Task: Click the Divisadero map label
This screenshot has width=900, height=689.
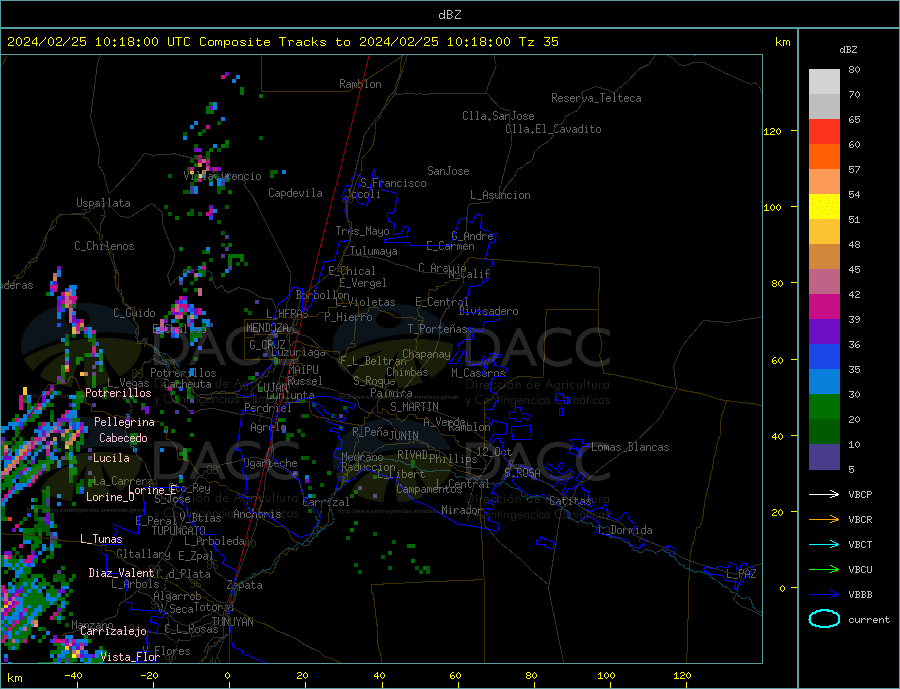Action: tap(488, 311)
